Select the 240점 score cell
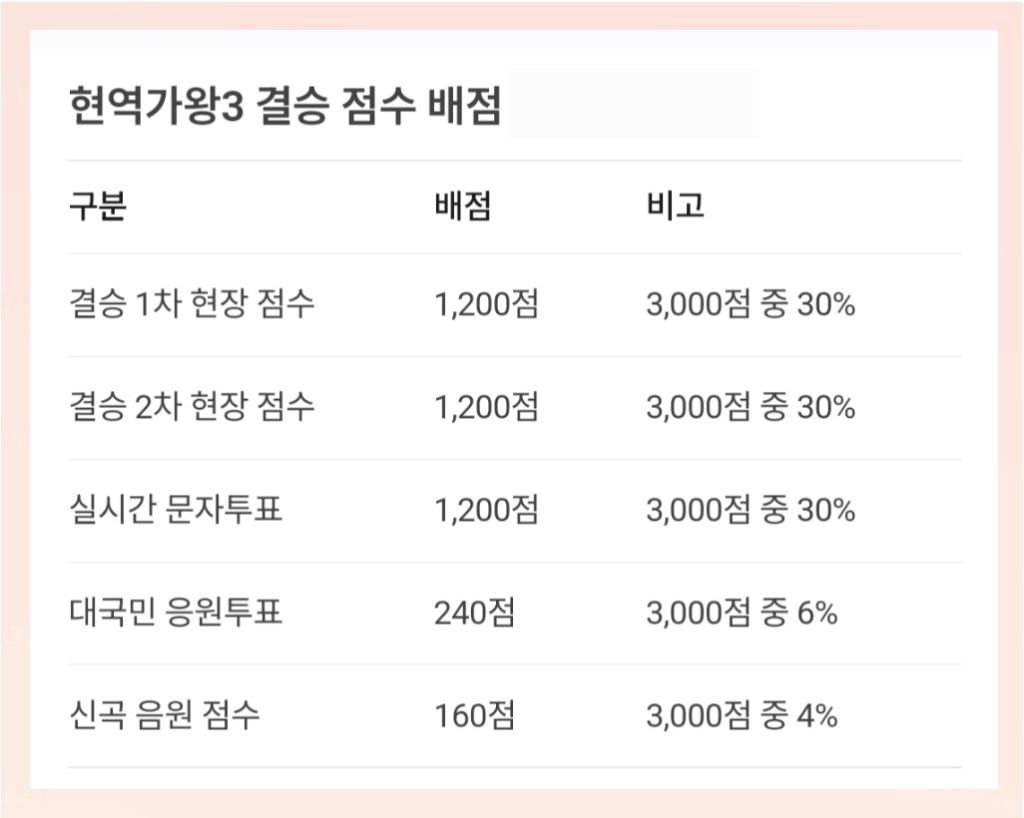Viewport: 1024px width, 818px height. point(475,612)
